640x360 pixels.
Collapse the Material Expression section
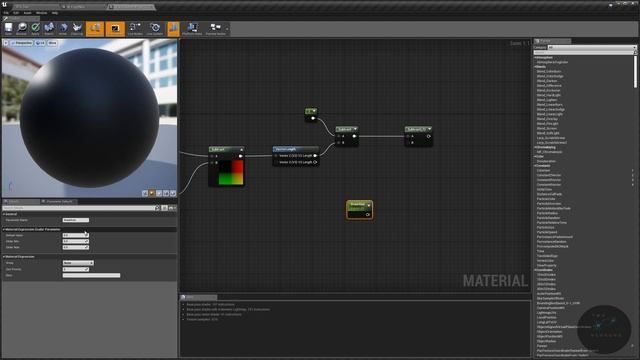[4, 257]
